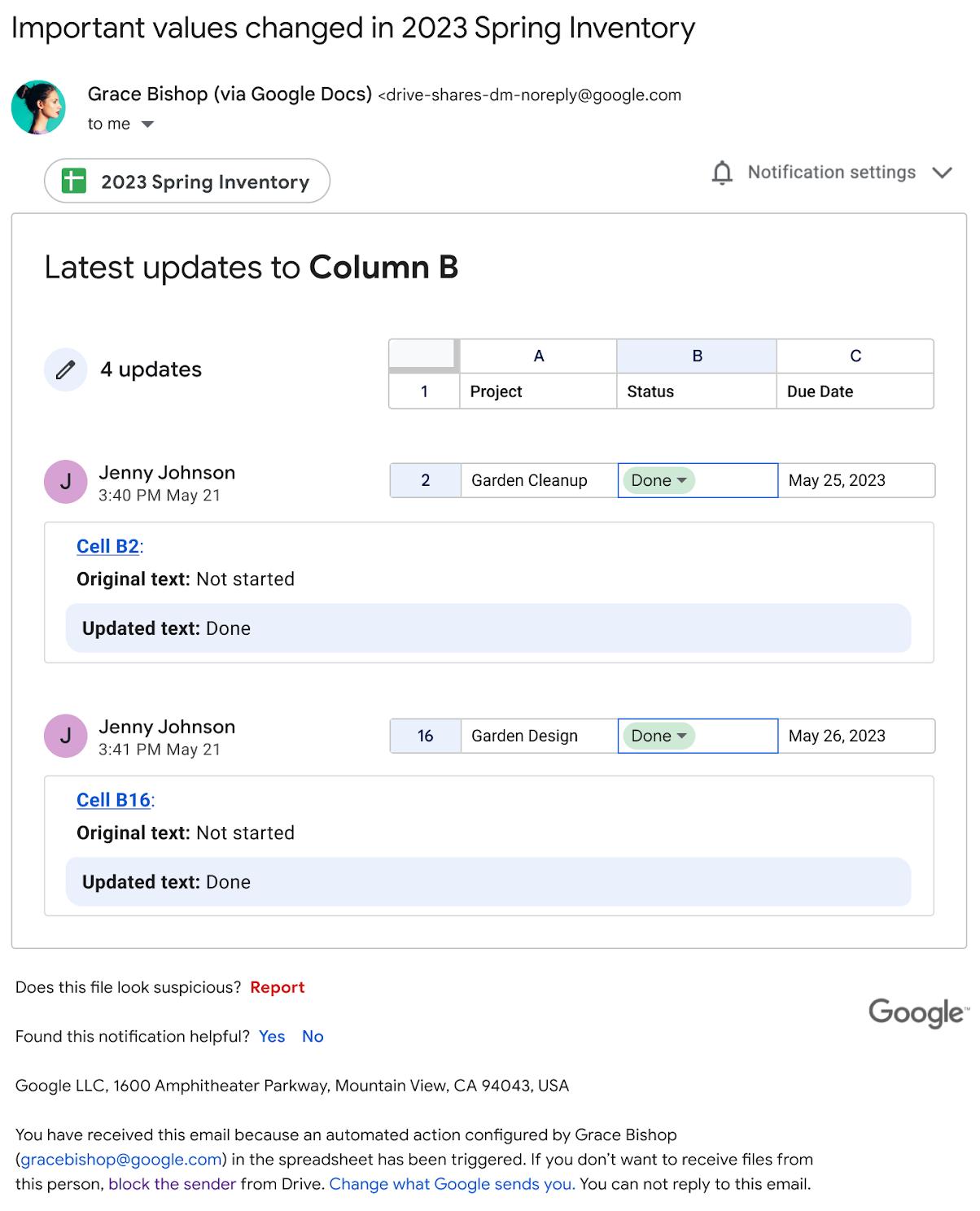Image resolution: width=980 pixels, height=1211 pixels.
Task: Open the Cell B16 link
Action: [x=113, y=800]
